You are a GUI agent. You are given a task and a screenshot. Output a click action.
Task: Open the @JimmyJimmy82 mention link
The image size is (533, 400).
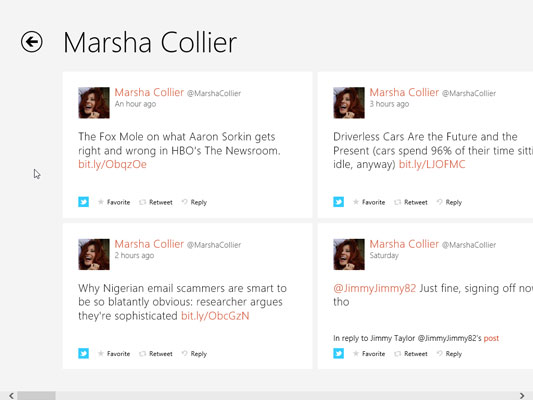(x=375, y=289)
